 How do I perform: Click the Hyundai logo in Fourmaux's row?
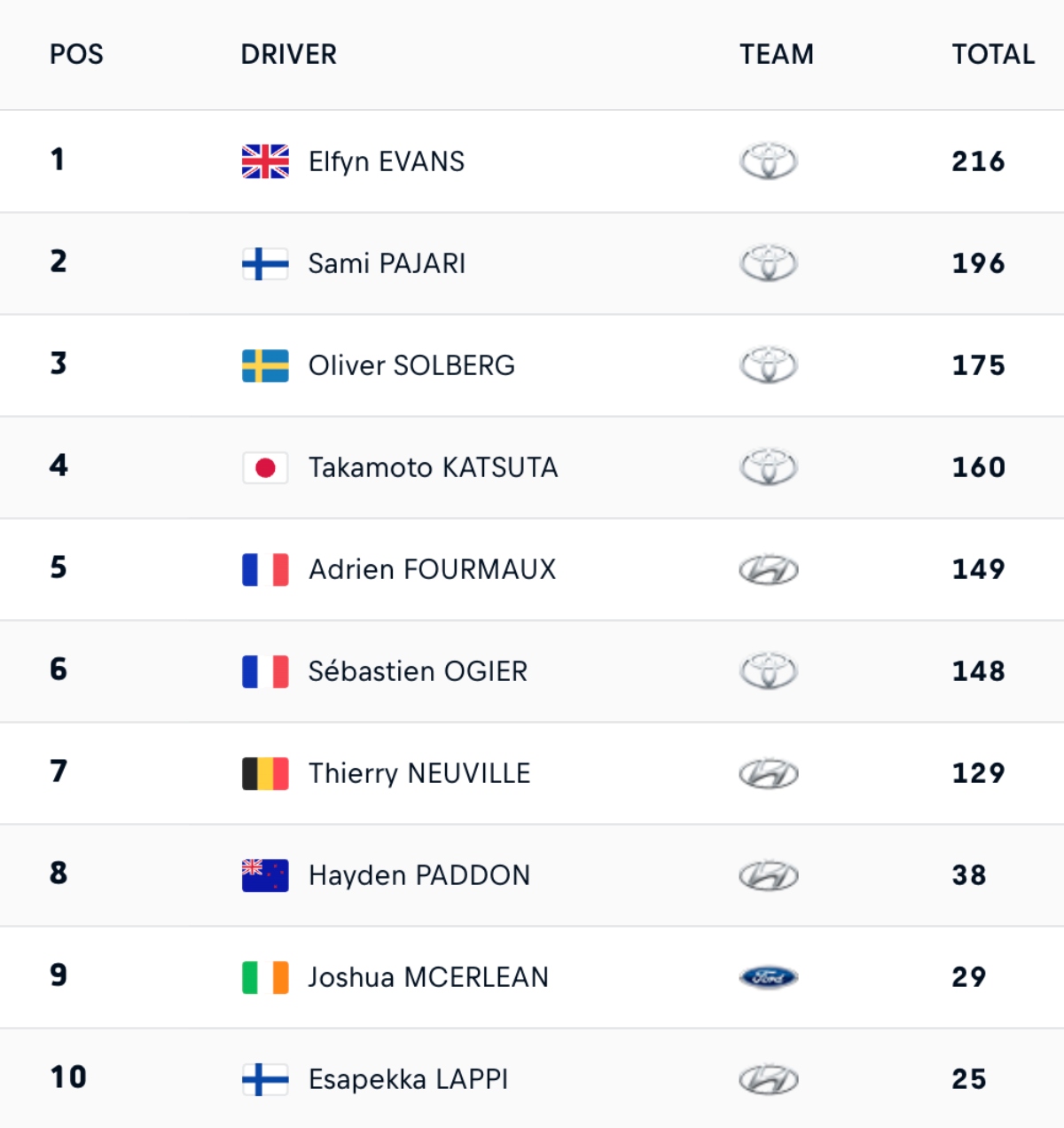(769, 569)
